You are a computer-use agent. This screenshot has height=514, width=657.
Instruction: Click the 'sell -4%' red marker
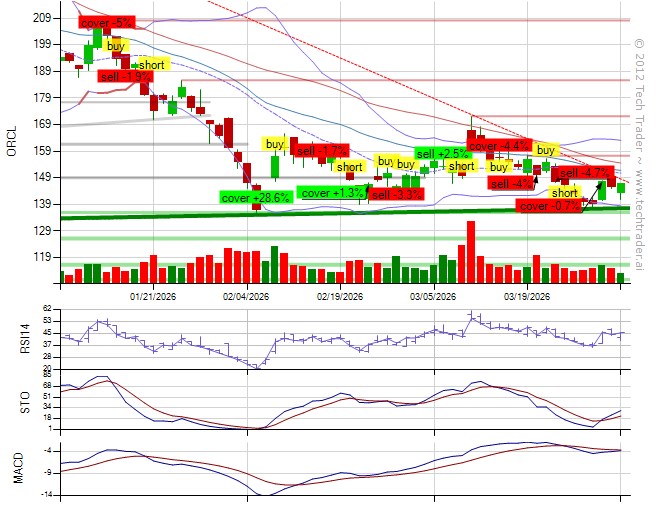pos(512,184)
